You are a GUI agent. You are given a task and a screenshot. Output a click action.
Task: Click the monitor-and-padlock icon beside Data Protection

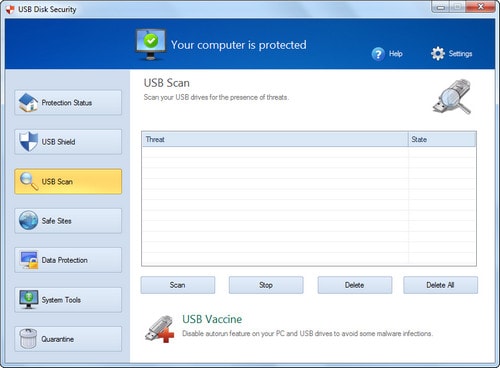click(x=29, y=260)
